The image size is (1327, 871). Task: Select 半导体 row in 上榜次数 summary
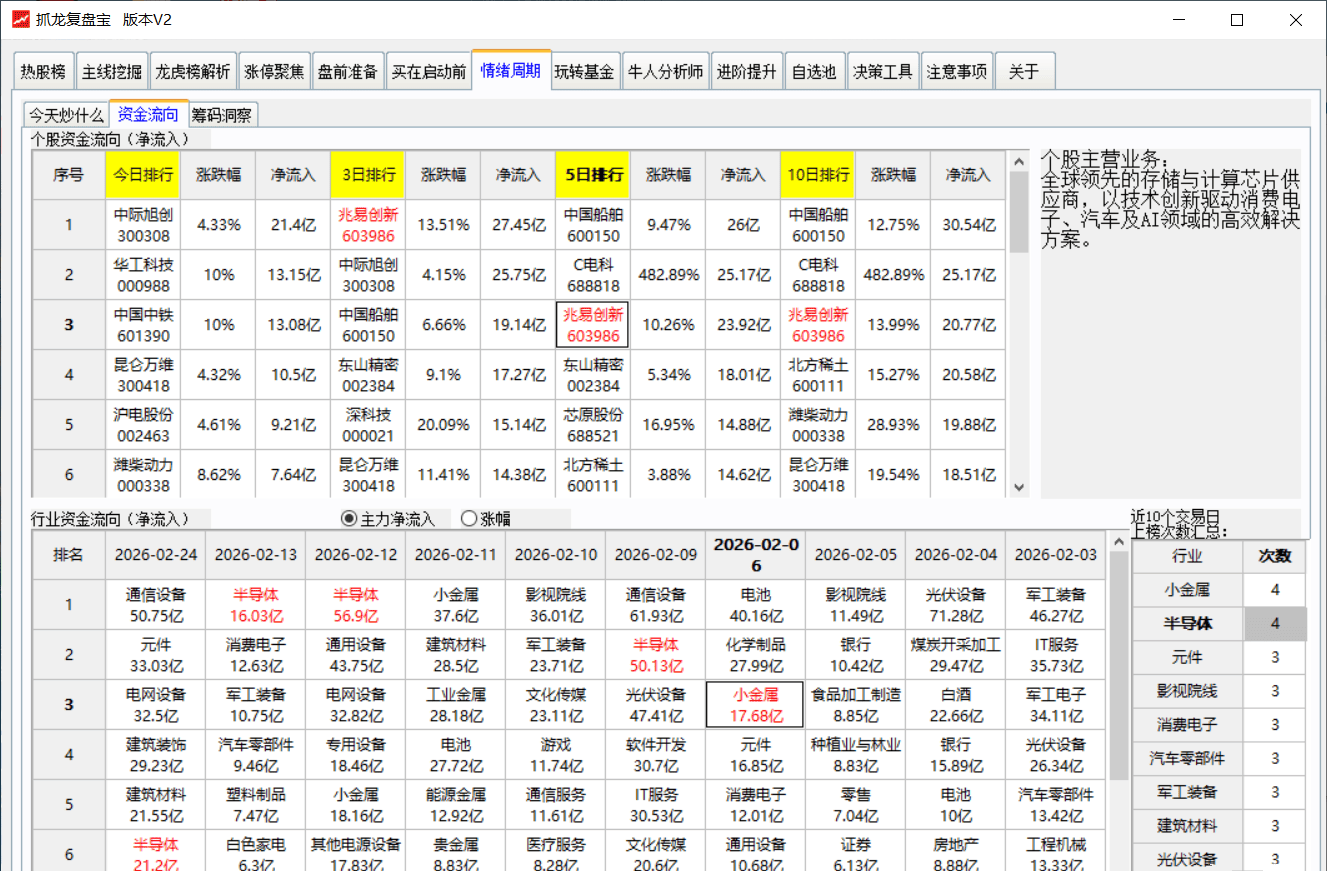pos(1187,624)
